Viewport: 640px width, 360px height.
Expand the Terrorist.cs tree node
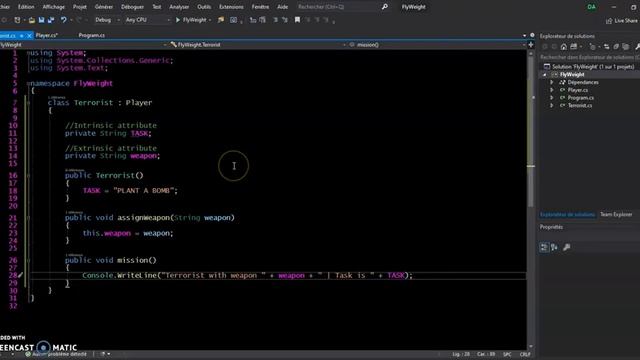point(552,106)
